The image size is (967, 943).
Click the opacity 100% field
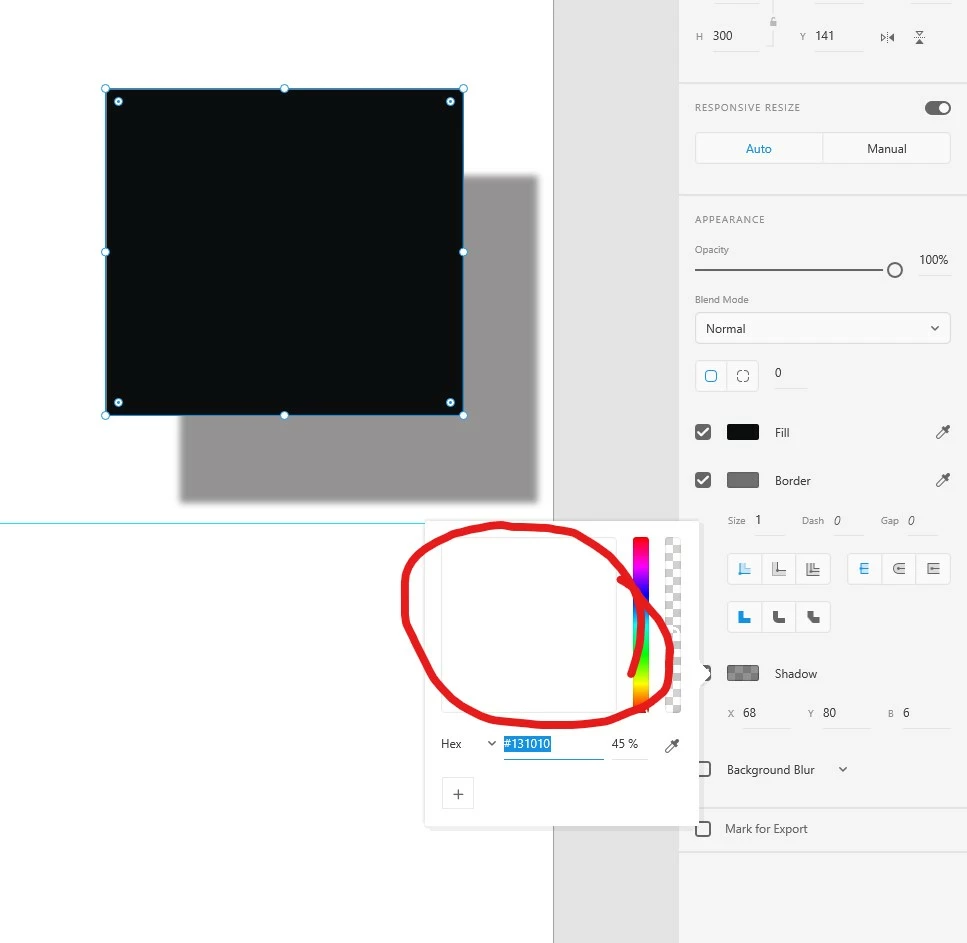tap(934, 260)
